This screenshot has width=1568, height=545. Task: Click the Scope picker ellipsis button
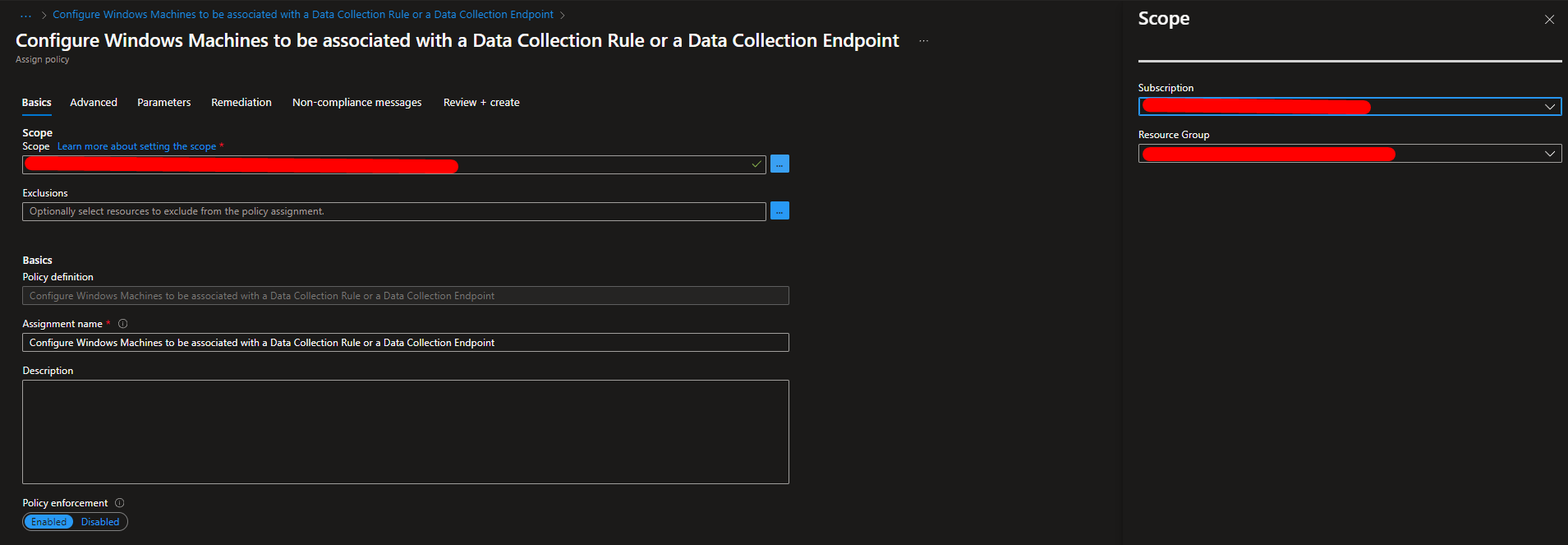tap(779, 164)
